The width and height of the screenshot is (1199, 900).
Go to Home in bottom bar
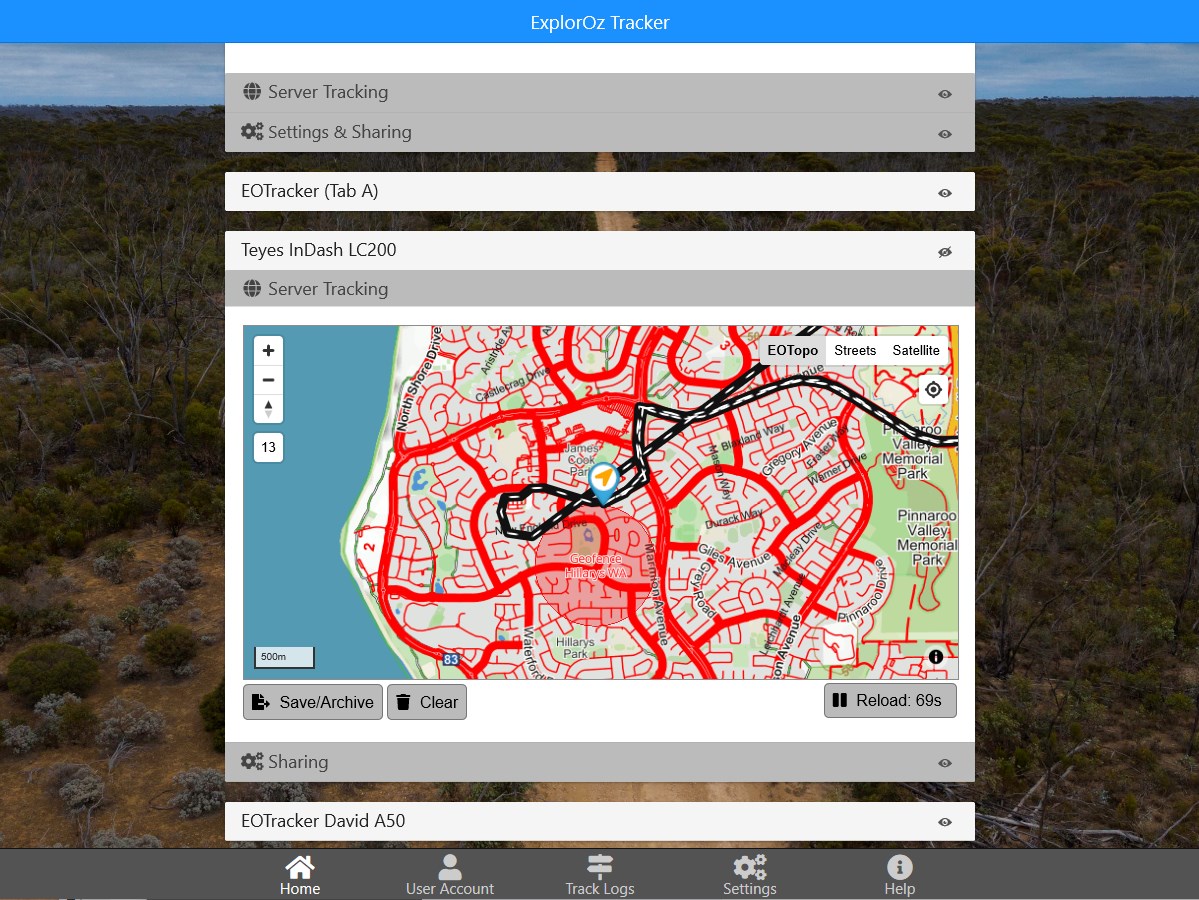click(300, 876)
